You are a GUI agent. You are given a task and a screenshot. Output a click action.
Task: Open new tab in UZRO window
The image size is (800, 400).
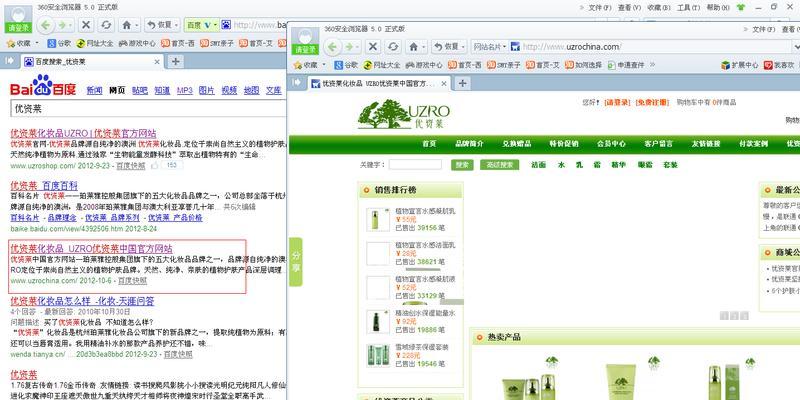pos(462,83)
